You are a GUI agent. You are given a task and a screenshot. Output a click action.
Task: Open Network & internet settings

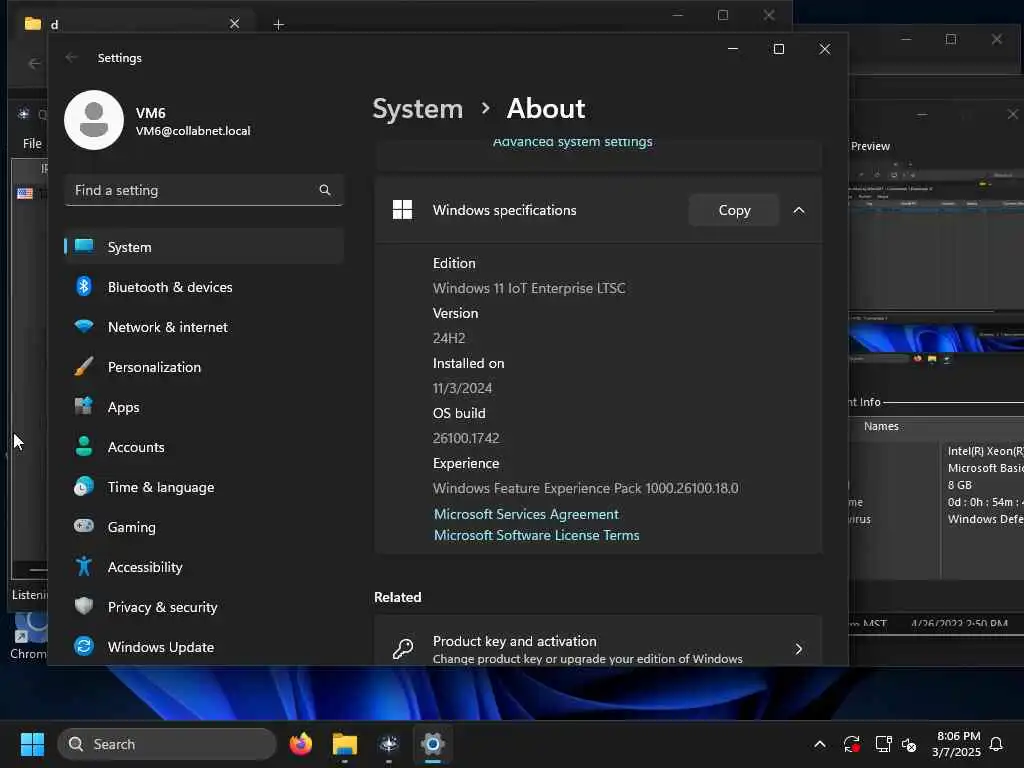(204, 327)
